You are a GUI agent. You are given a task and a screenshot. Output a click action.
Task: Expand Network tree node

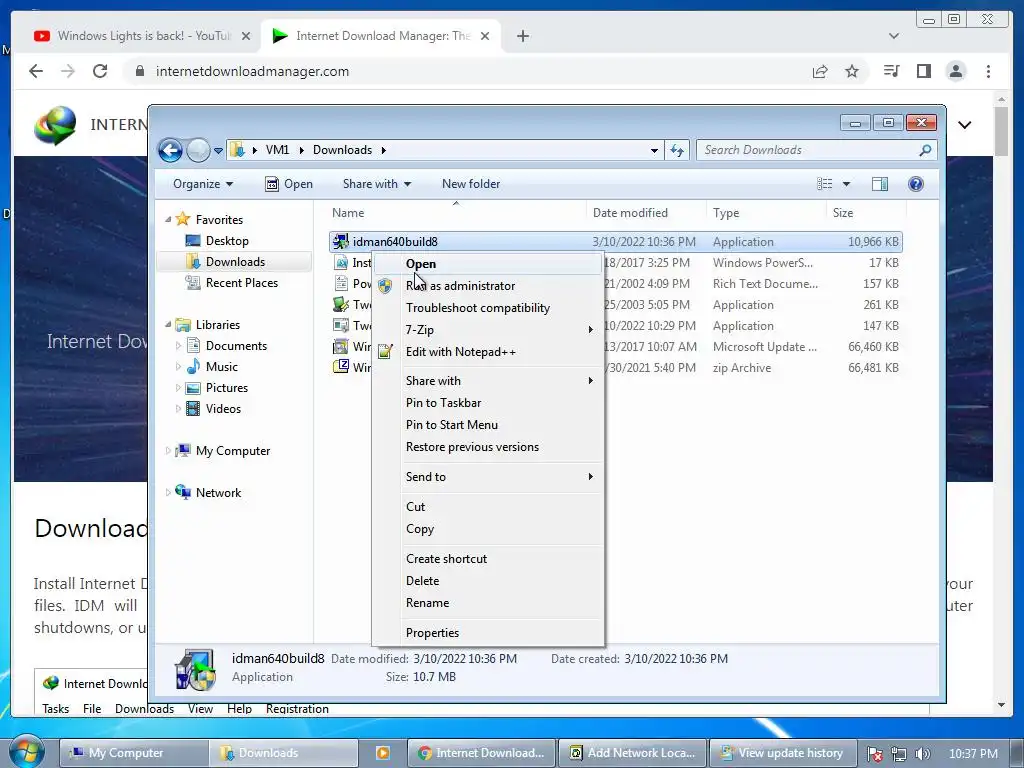[168, 492]
